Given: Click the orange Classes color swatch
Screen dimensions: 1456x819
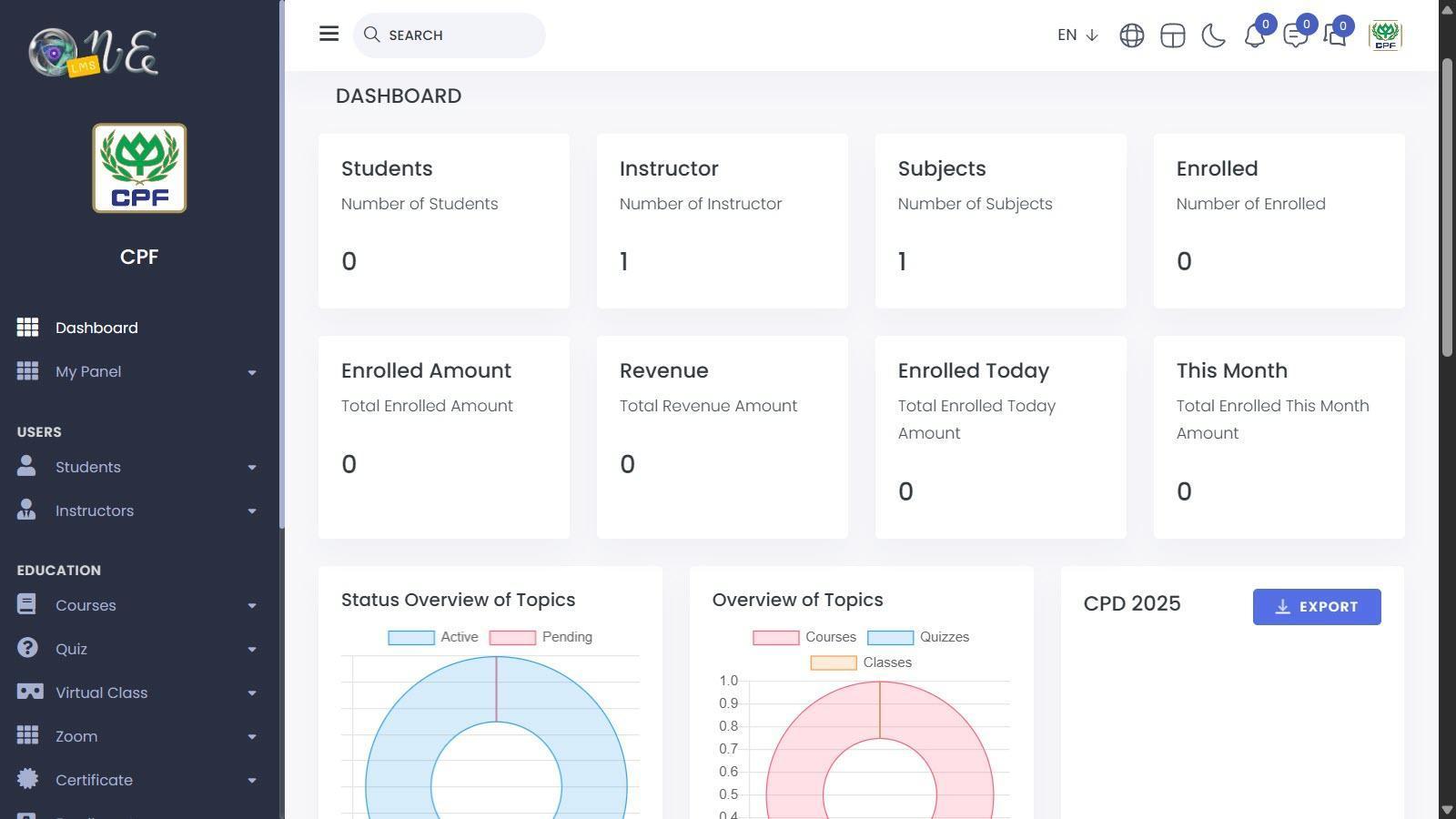Looking at the screenshot, I should [x=833, y=663].
